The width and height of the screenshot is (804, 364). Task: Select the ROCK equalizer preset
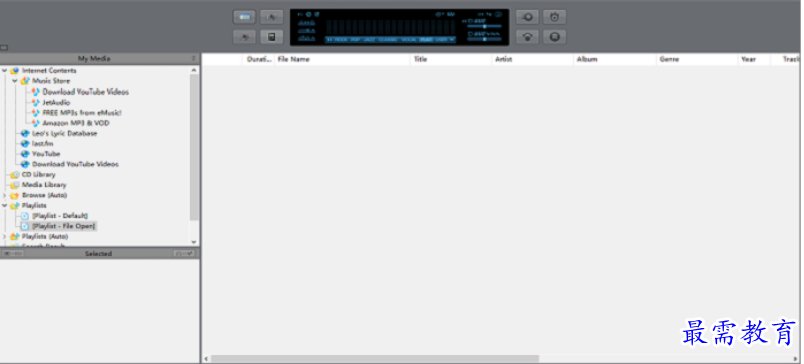tap(340, 39)
